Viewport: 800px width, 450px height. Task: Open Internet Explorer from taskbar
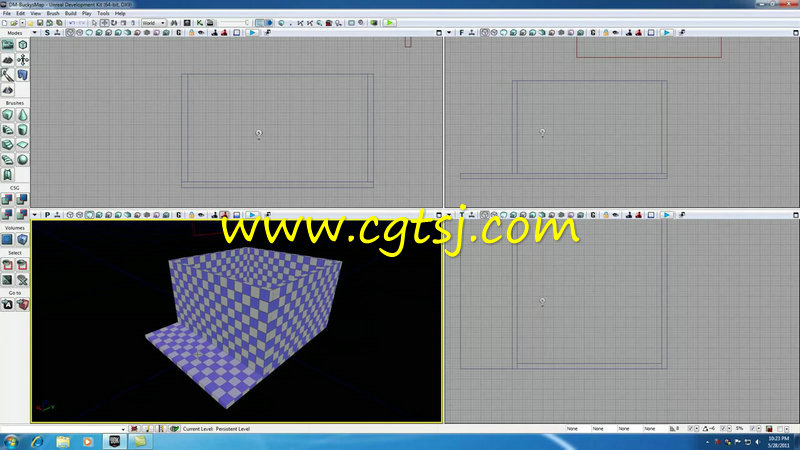point(37,441)
